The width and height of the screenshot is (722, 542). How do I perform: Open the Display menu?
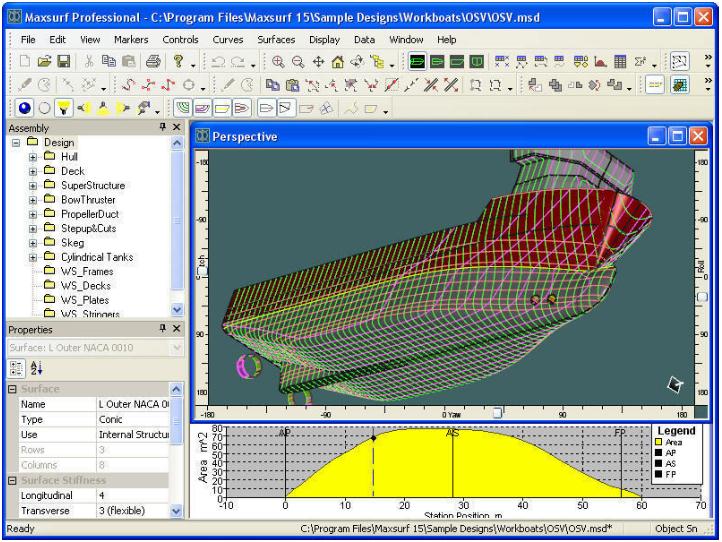coord(324,39)
